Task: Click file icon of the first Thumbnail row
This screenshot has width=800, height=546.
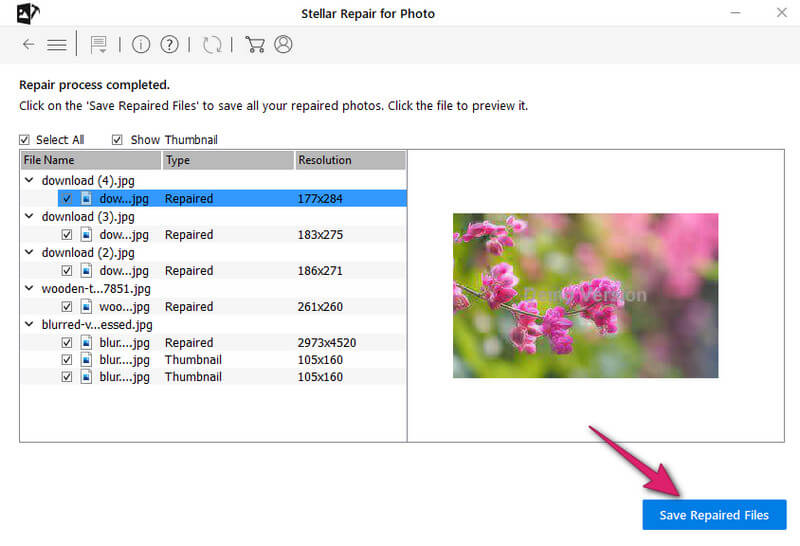Action: 86,360
